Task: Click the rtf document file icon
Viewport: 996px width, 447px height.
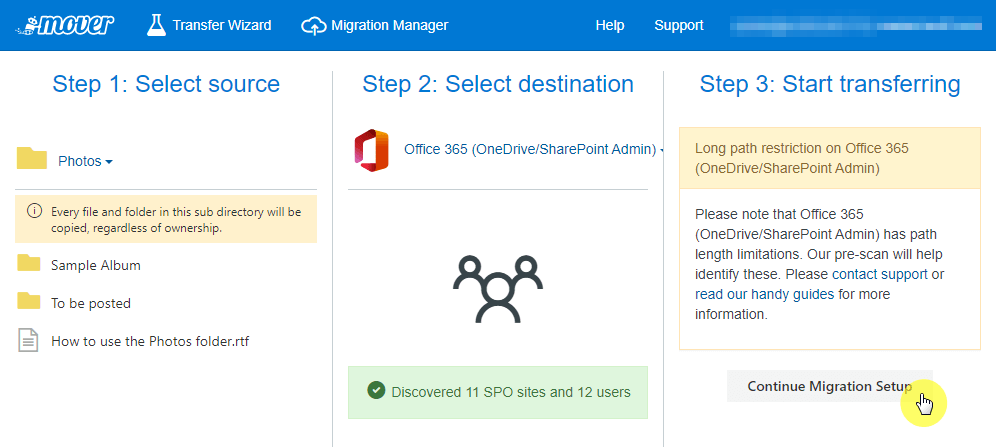Action: pyautogui.click(x=27, y=340)
